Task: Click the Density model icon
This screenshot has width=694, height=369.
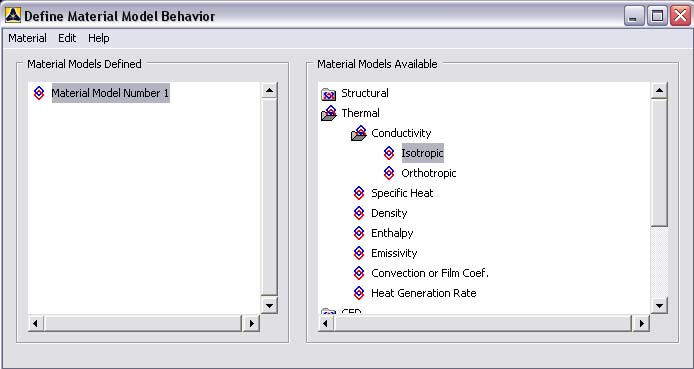Action: (359, 213)
